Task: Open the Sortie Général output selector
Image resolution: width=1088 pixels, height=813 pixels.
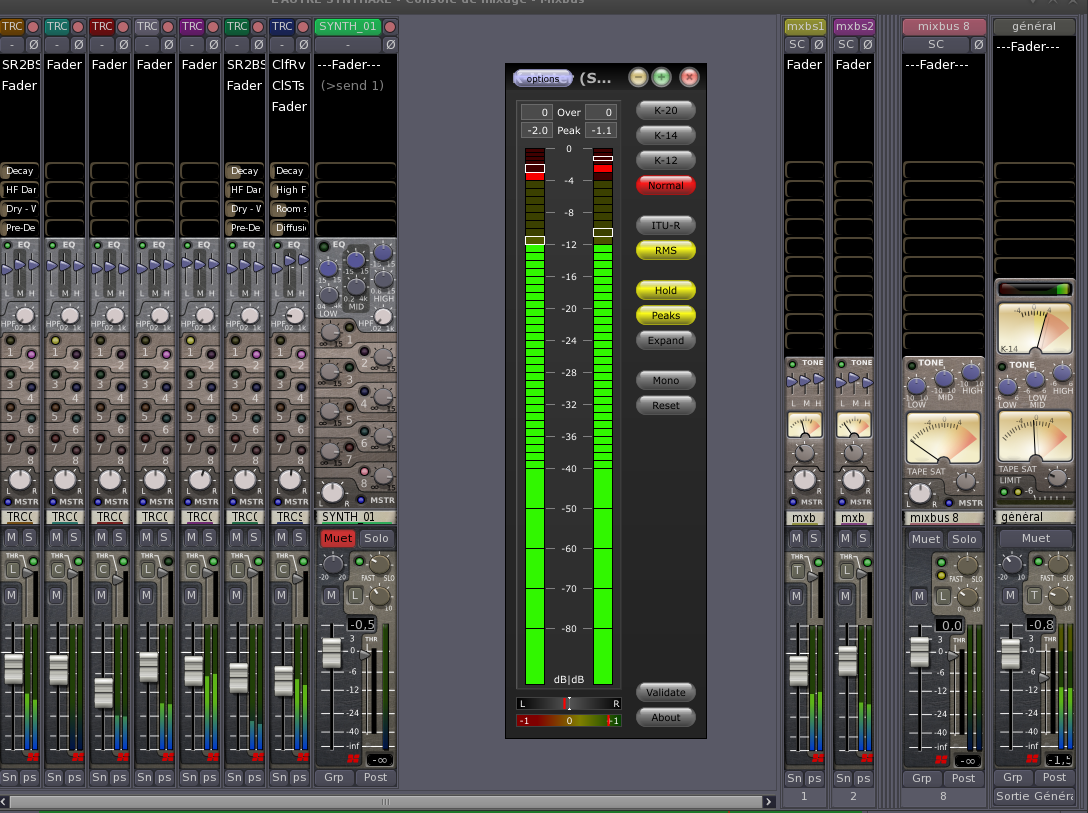Action: coord(1034,796)
